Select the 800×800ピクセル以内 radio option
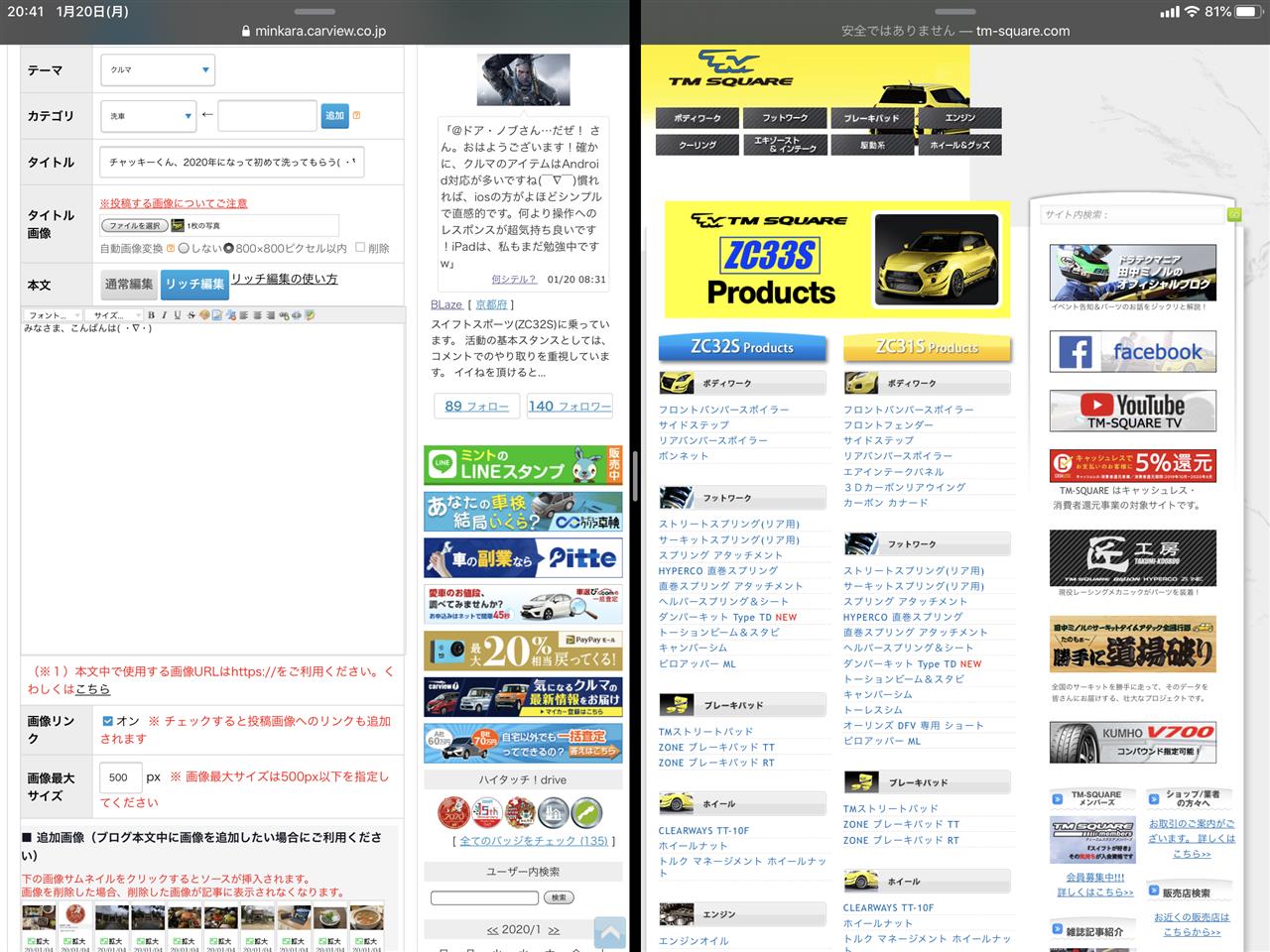 point(228,248)
